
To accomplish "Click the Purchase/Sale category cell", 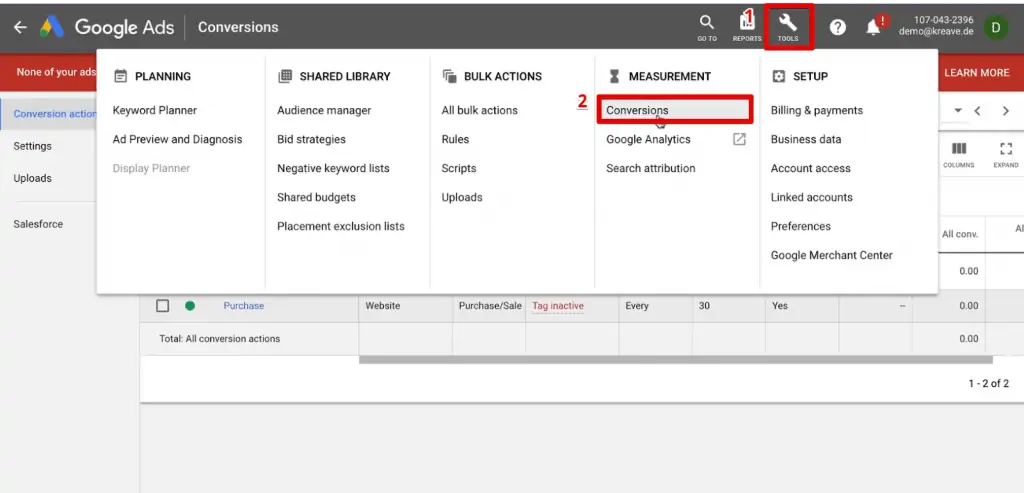I will [x=490, y=306].
